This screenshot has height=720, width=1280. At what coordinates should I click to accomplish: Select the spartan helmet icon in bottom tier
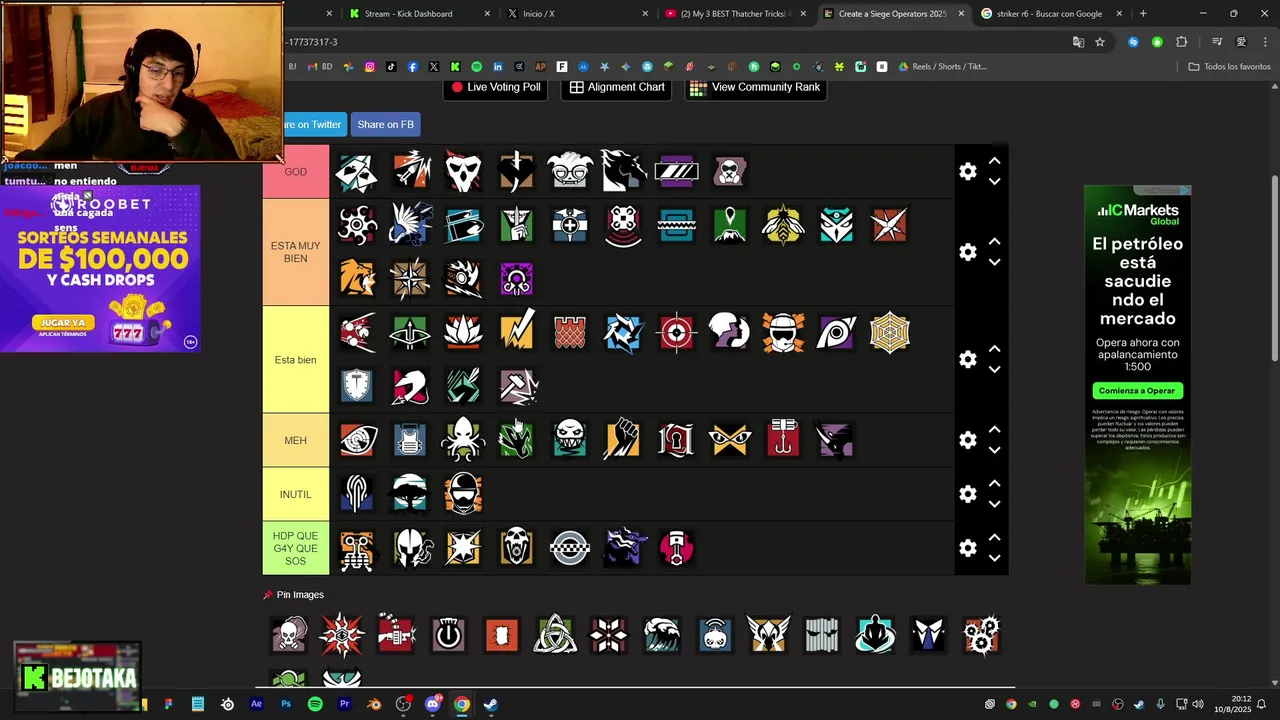coord(410,548)
